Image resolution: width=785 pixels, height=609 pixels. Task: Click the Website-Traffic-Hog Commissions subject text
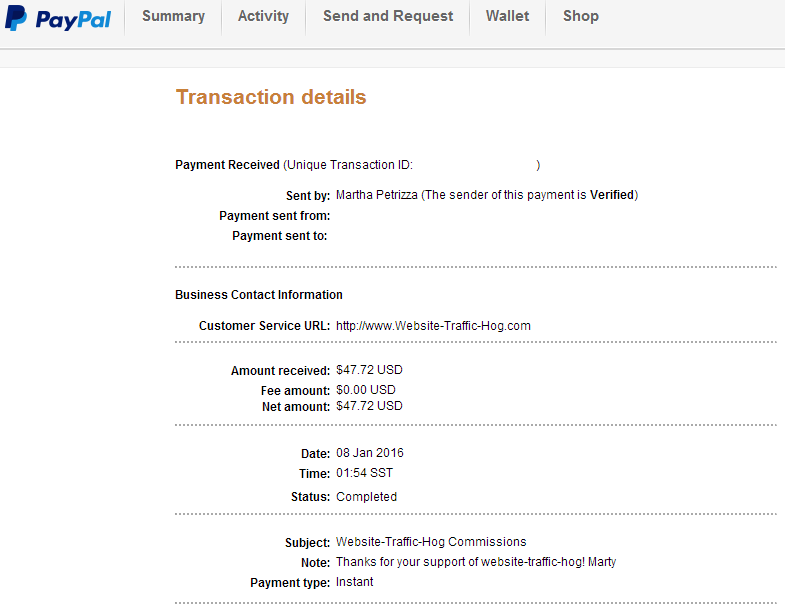431,542
